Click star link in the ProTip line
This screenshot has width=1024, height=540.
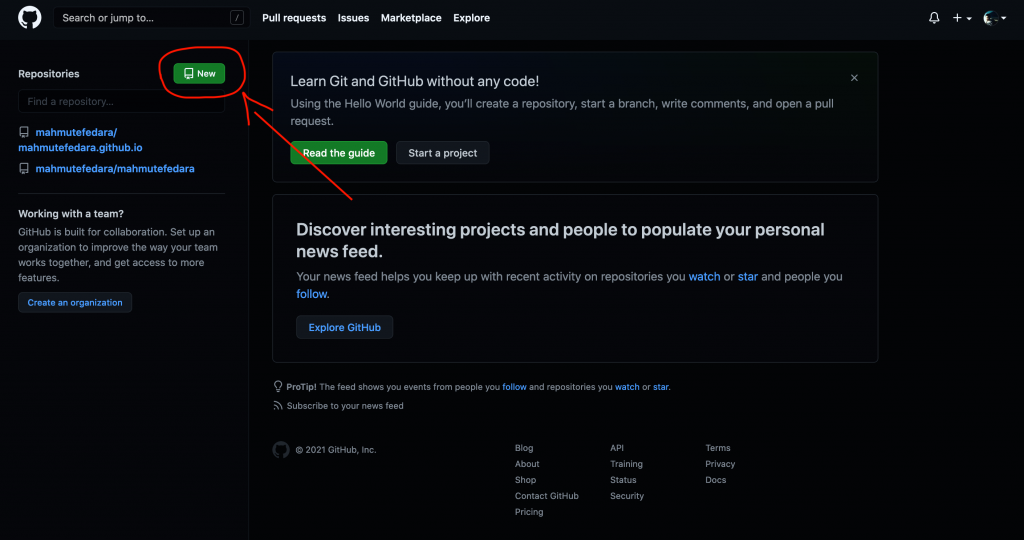(x=660, y=387)
